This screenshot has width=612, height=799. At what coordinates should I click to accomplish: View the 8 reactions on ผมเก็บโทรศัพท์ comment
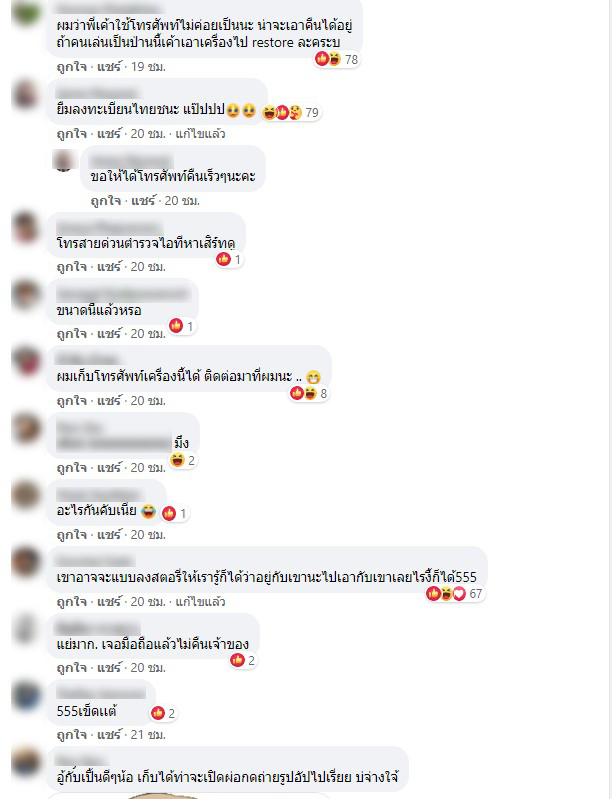tap(309, 393)
